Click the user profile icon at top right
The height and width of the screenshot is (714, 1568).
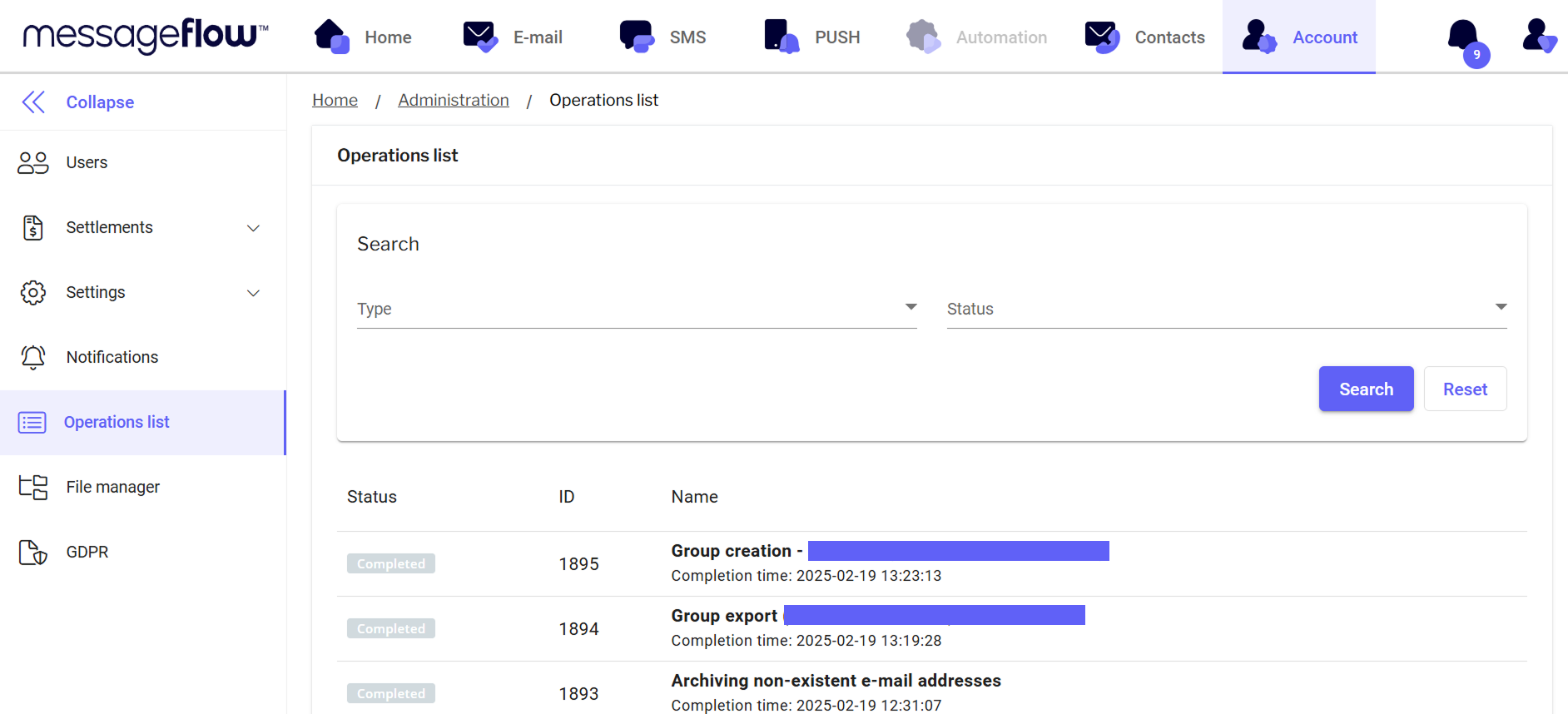[1538, 37]
